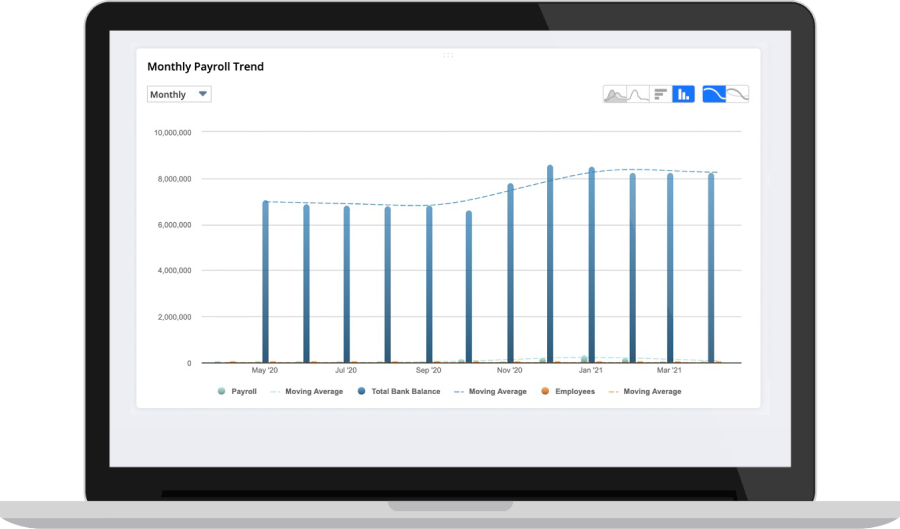Click the Monthly Payroll Trend title

(205, 67)
